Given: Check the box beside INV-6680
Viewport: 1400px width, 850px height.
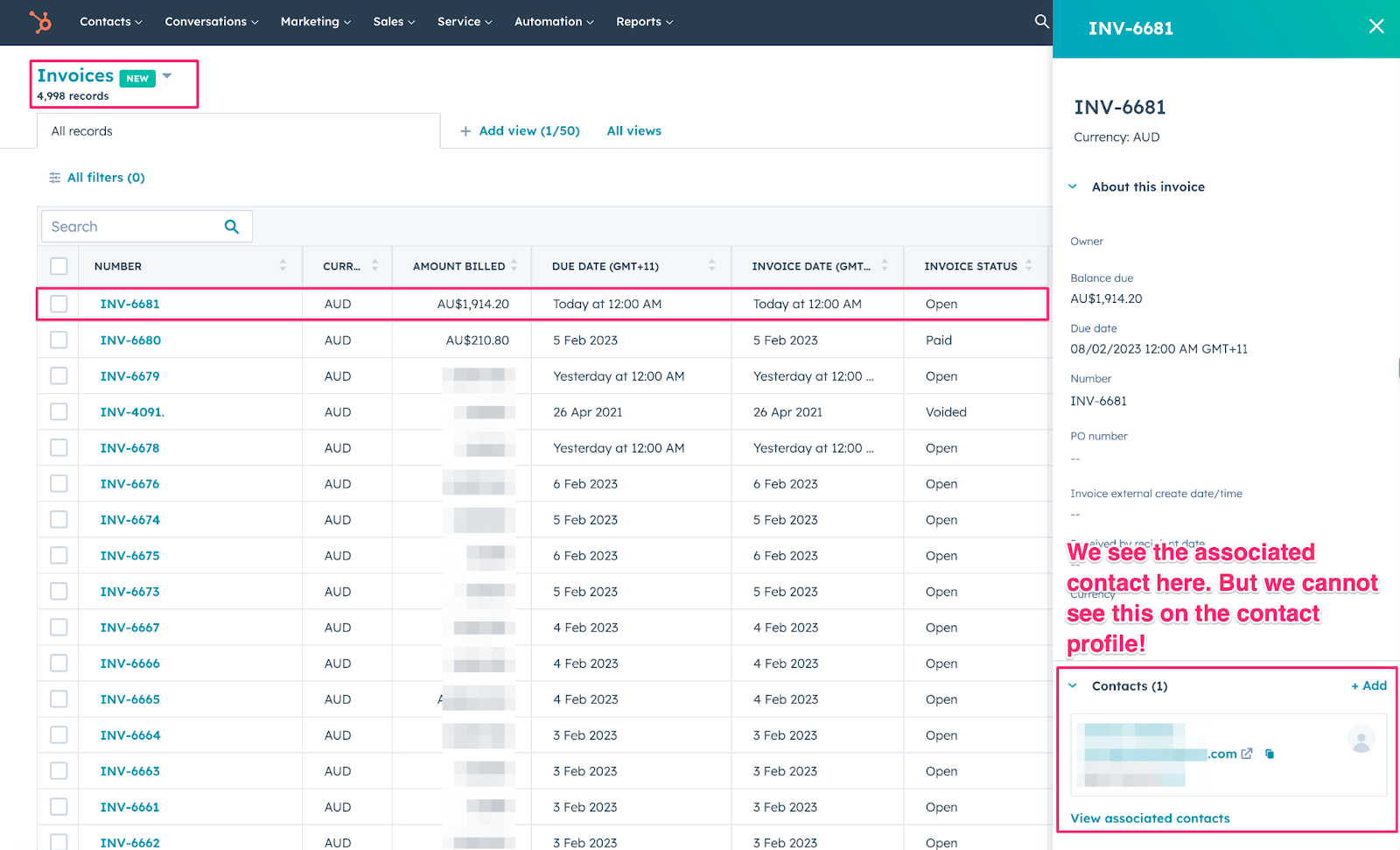Looking at the screenshot, I should coord(59,340).
